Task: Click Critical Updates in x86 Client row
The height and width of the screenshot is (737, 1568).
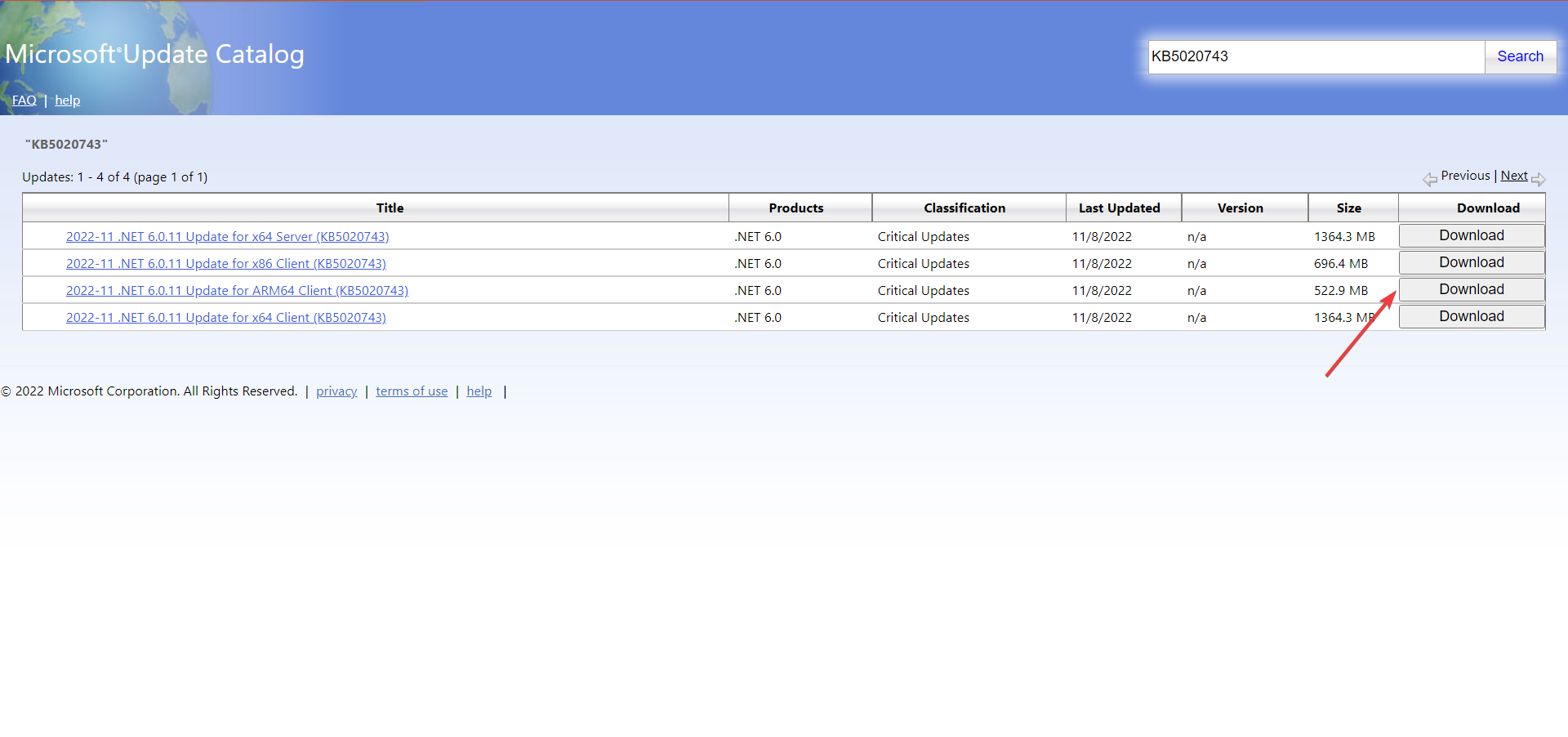Action: point(924,263)
